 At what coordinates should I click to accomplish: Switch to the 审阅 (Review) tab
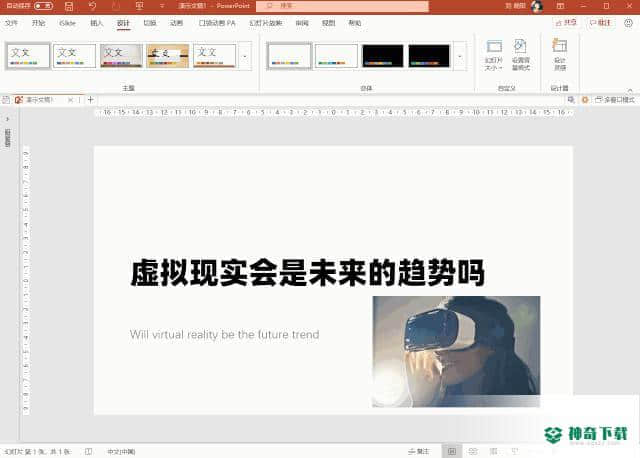[x=302, y=23]
